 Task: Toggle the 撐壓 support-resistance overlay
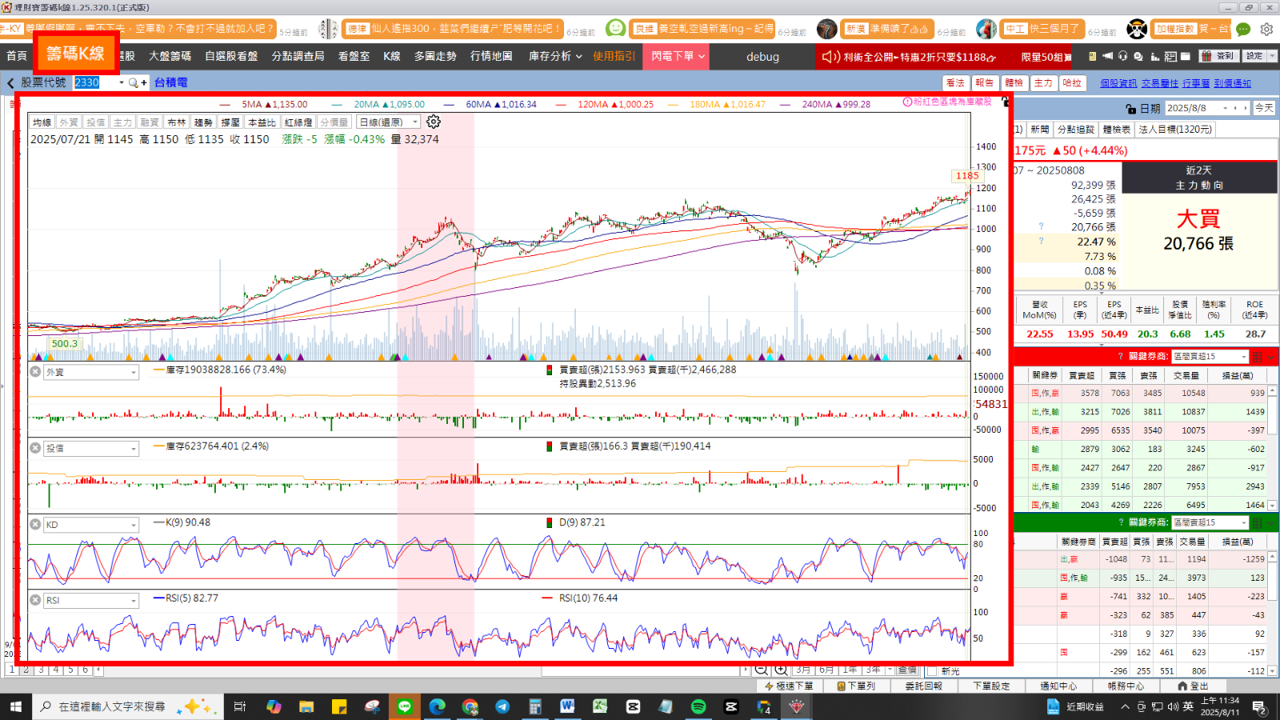click(x=230, y=122)
